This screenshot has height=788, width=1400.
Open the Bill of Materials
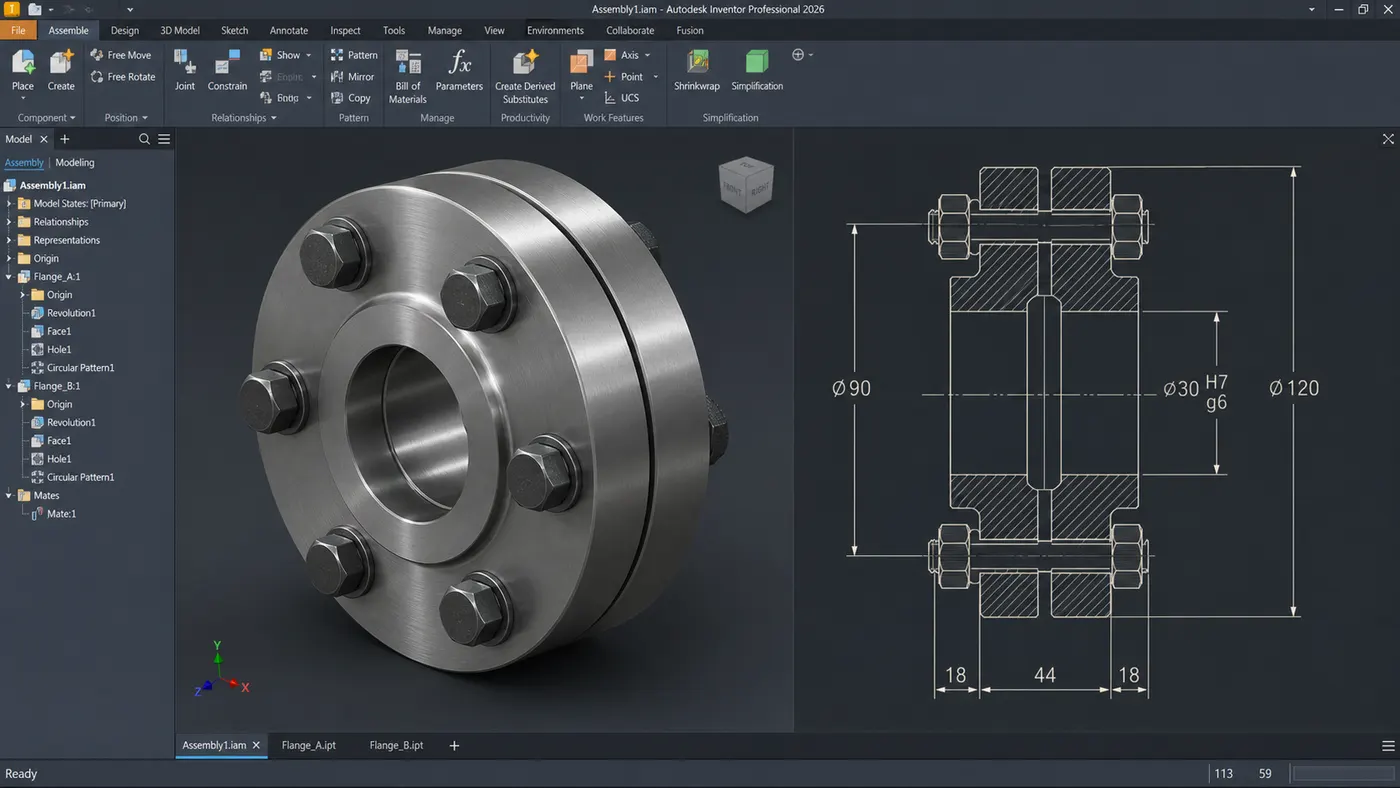408,77
